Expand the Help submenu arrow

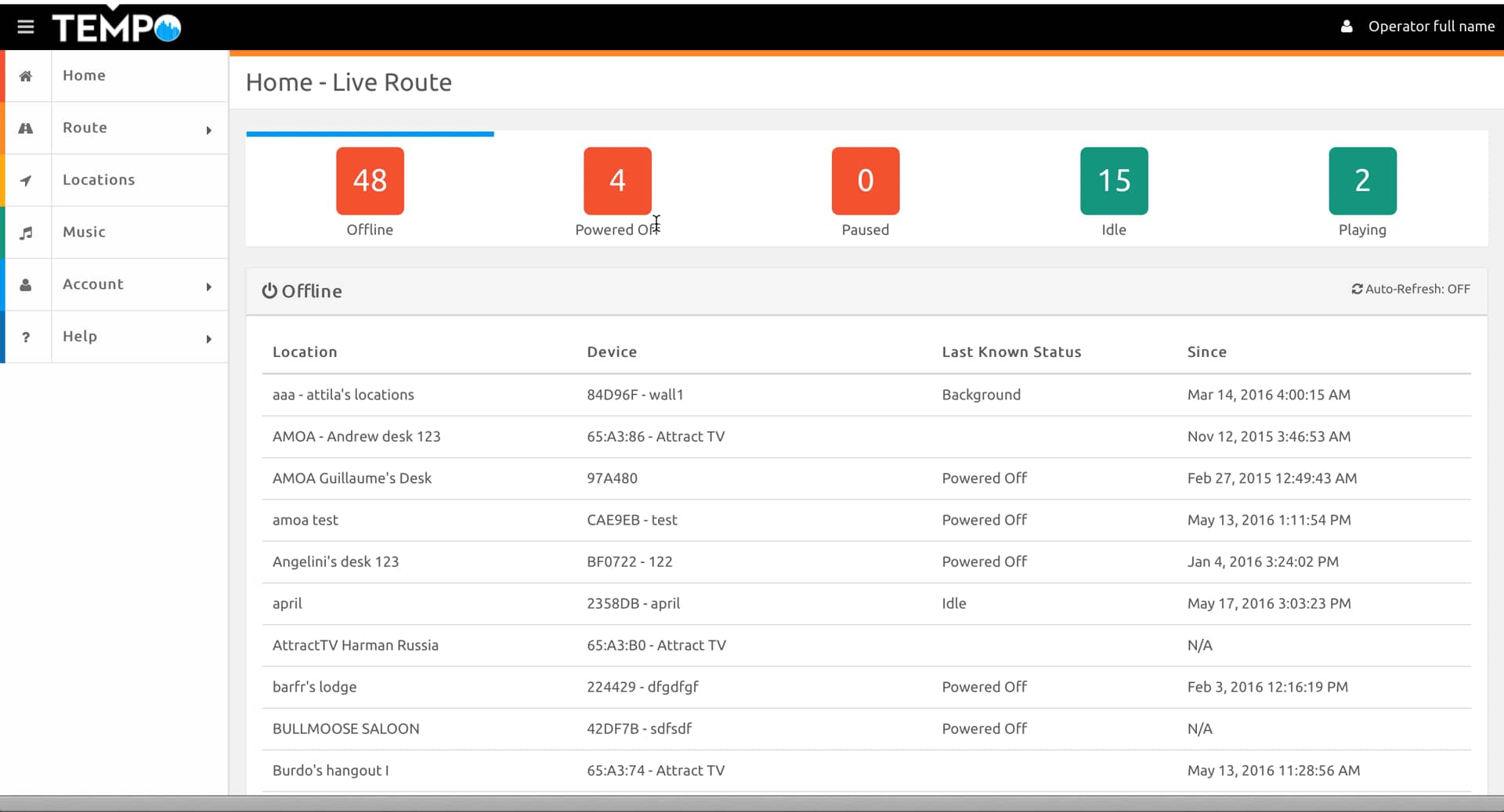point(208,339)
